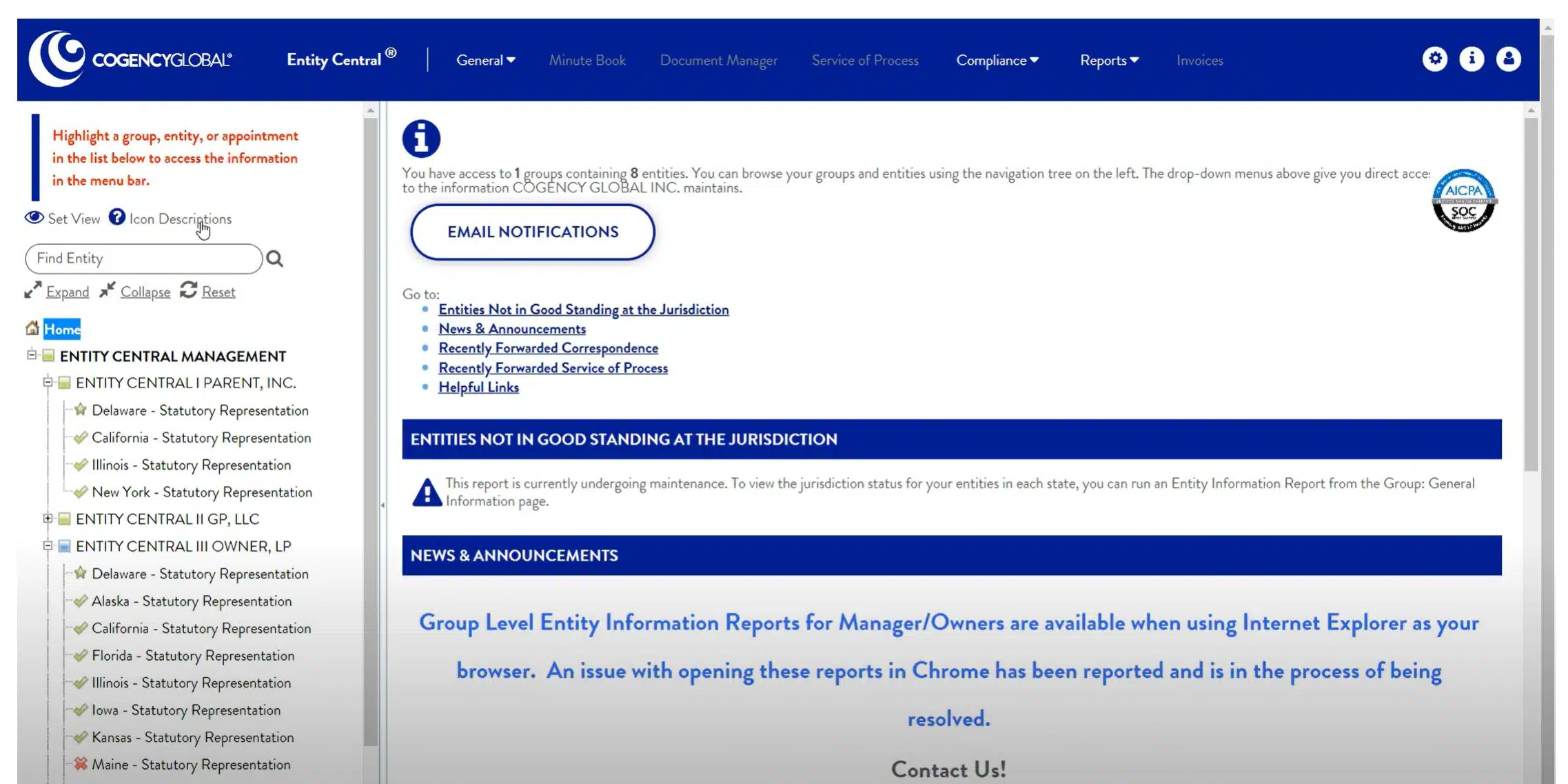Image resolution: width=1568 pixels, height=784 pixels.
Task: Click the checkmark icon beside New York
Action: [81, 492]
